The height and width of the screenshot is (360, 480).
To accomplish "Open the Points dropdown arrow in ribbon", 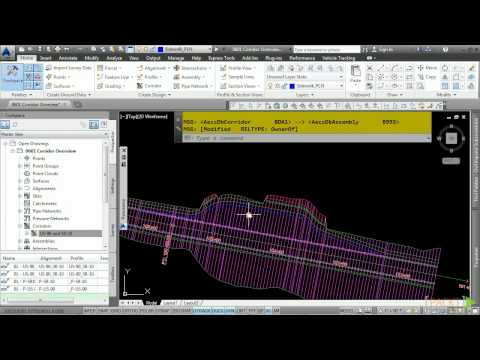I will click(69, 77).
